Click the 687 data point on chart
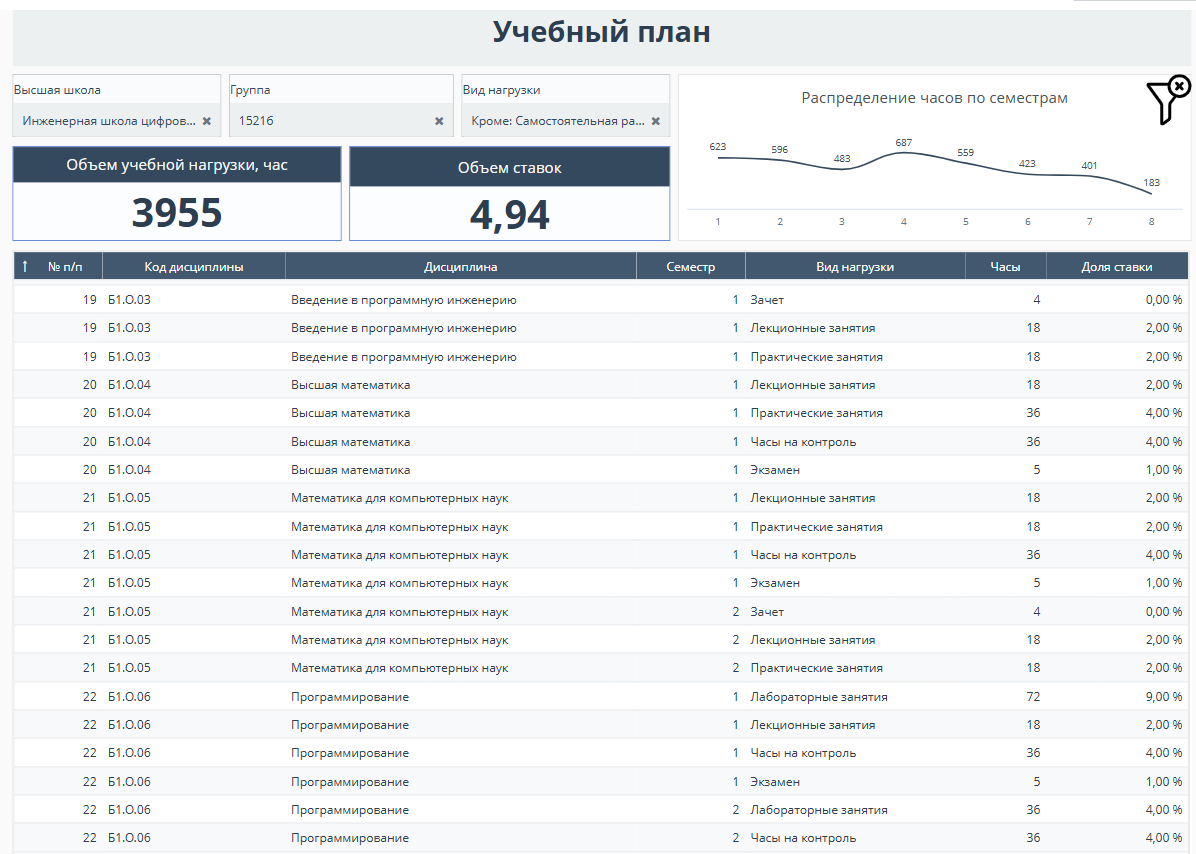 click(904, 154)
